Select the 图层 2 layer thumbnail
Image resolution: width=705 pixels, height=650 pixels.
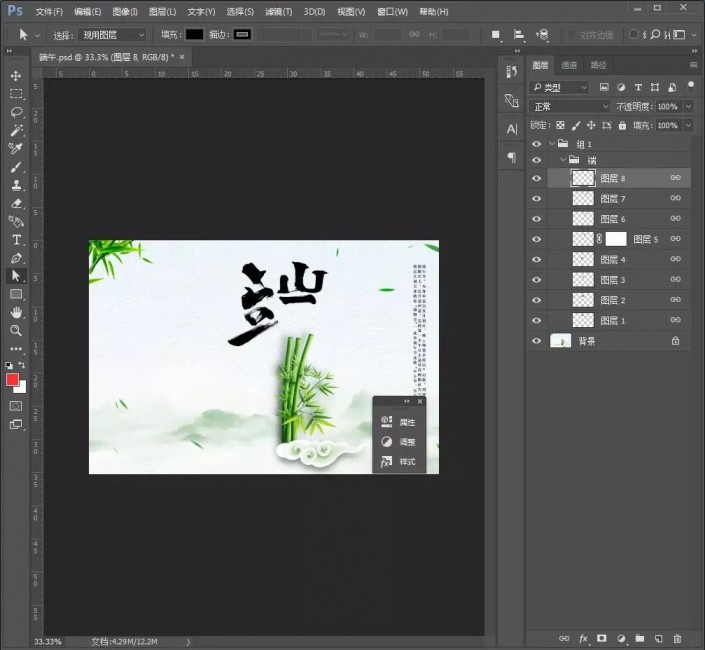pos(583,300)
